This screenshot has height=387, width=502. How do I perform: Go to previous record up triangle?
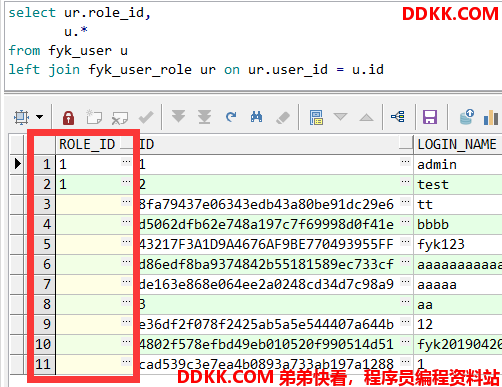pos(366,117)
